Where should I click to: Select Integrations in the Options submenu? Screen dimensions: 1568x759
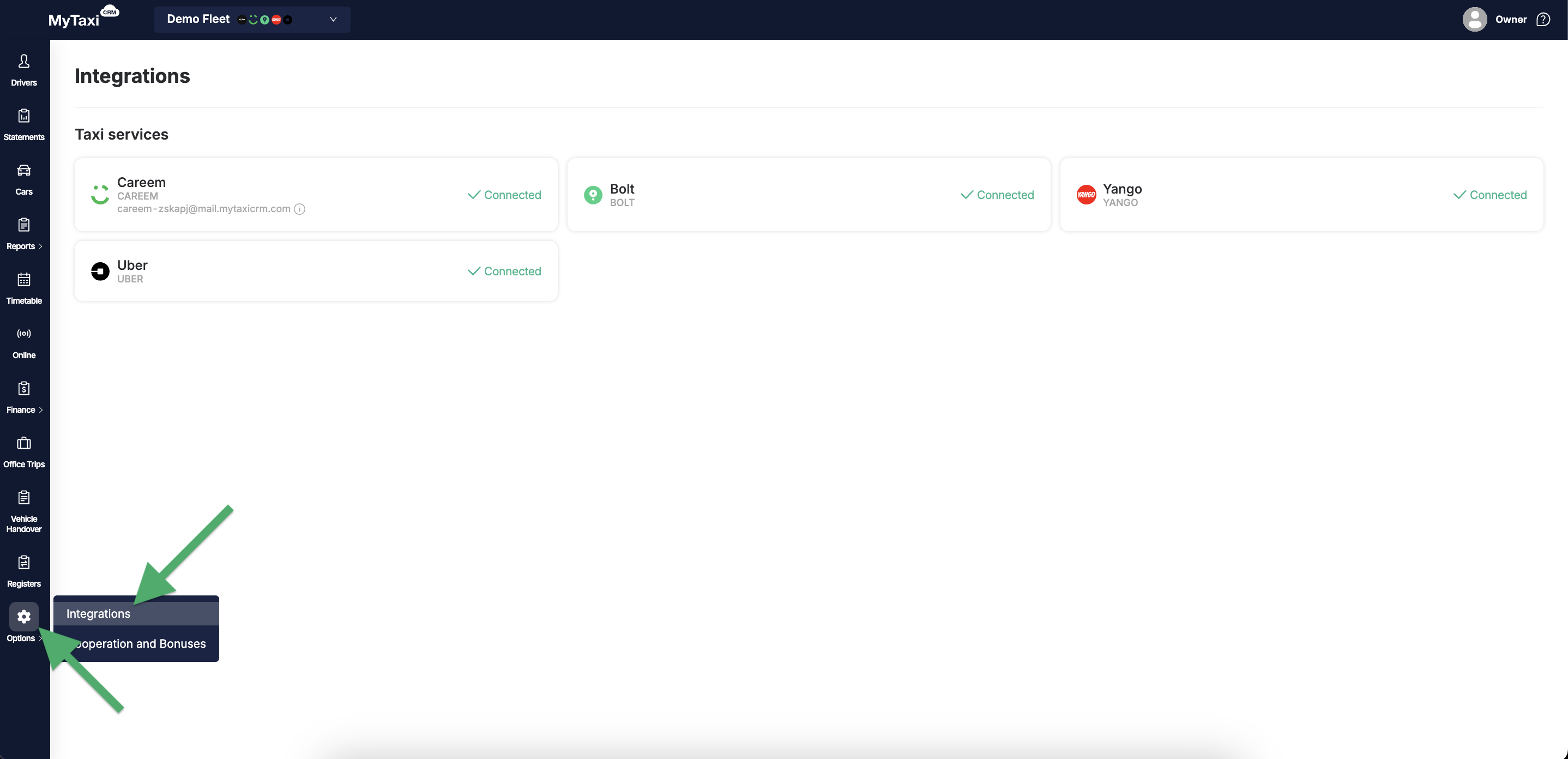(x=136, y=613)
